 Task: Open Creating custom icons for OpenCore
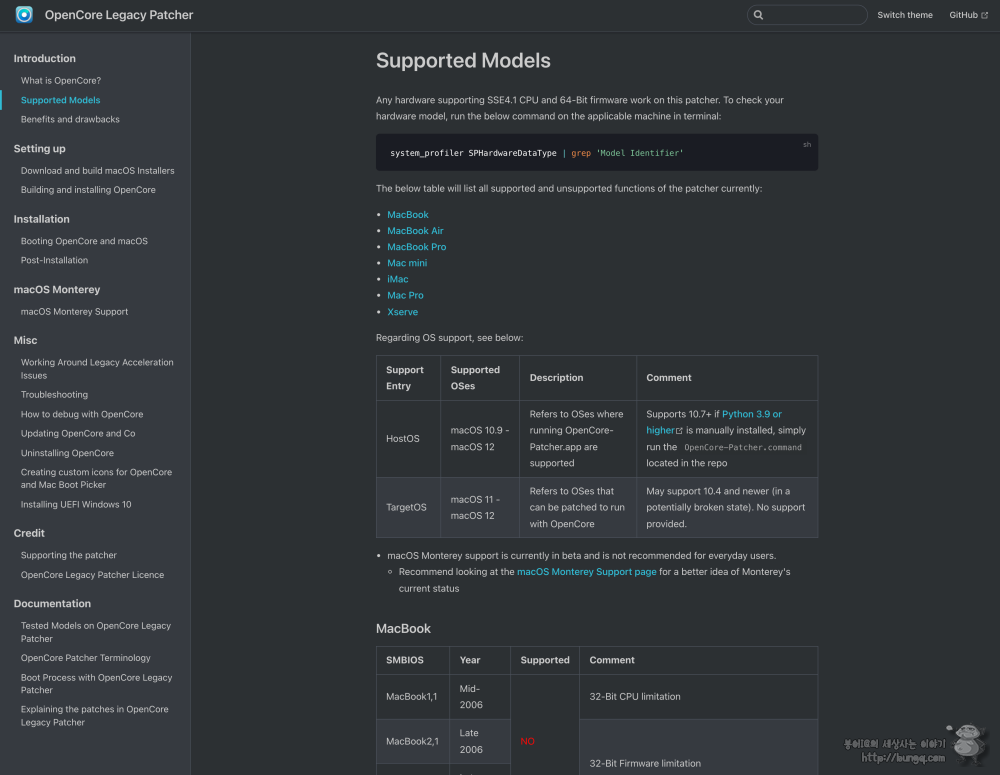coord(96,478)
